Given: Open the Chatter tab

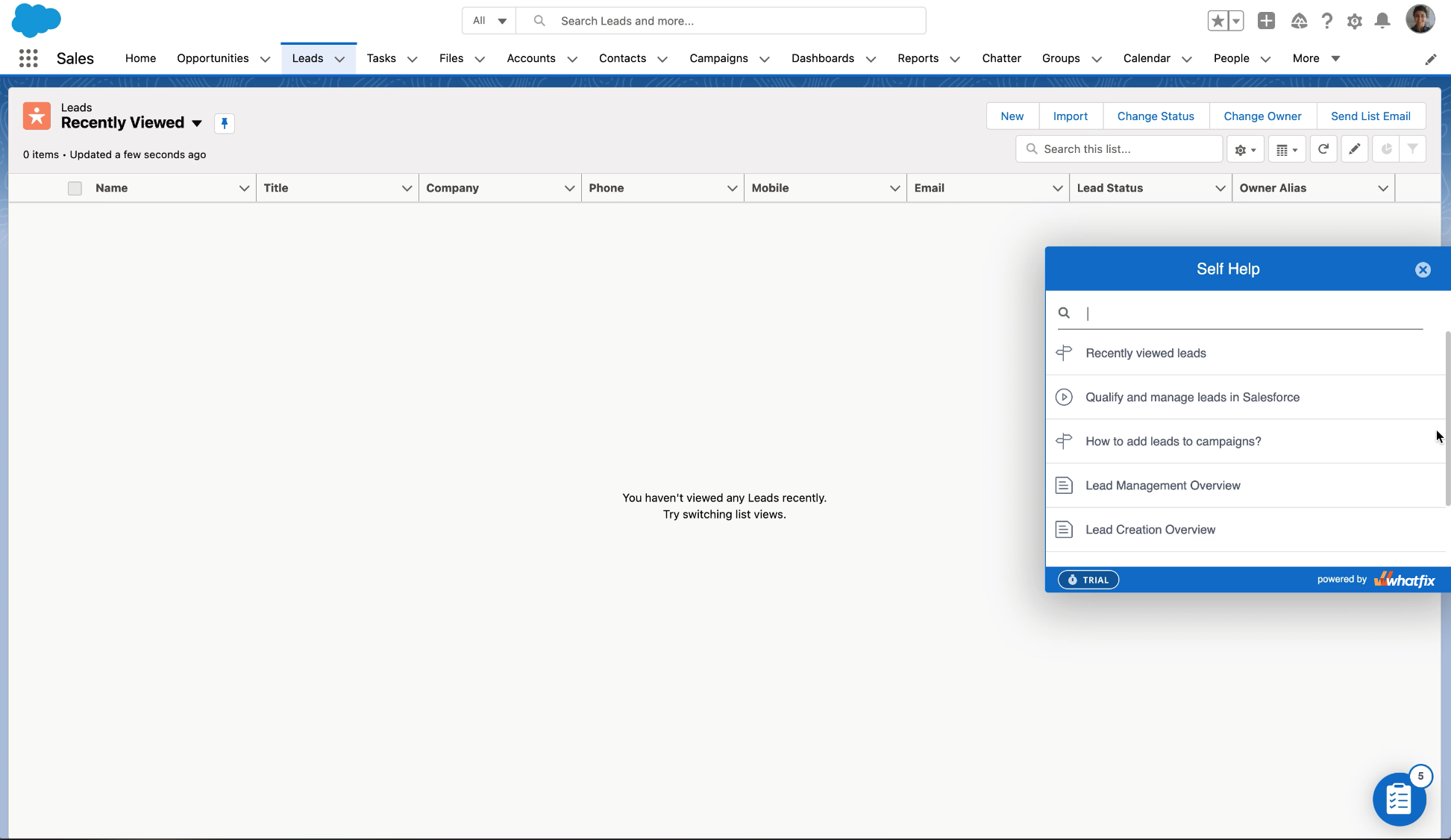Looking at the screenshot, I should click(1001, 58).
